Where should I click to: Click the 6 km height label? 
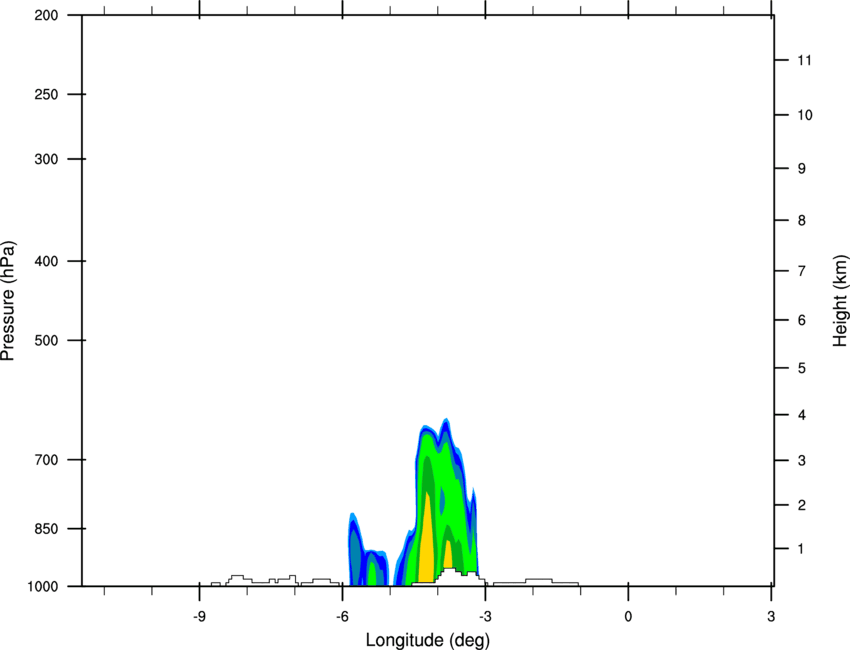point(802,320)
